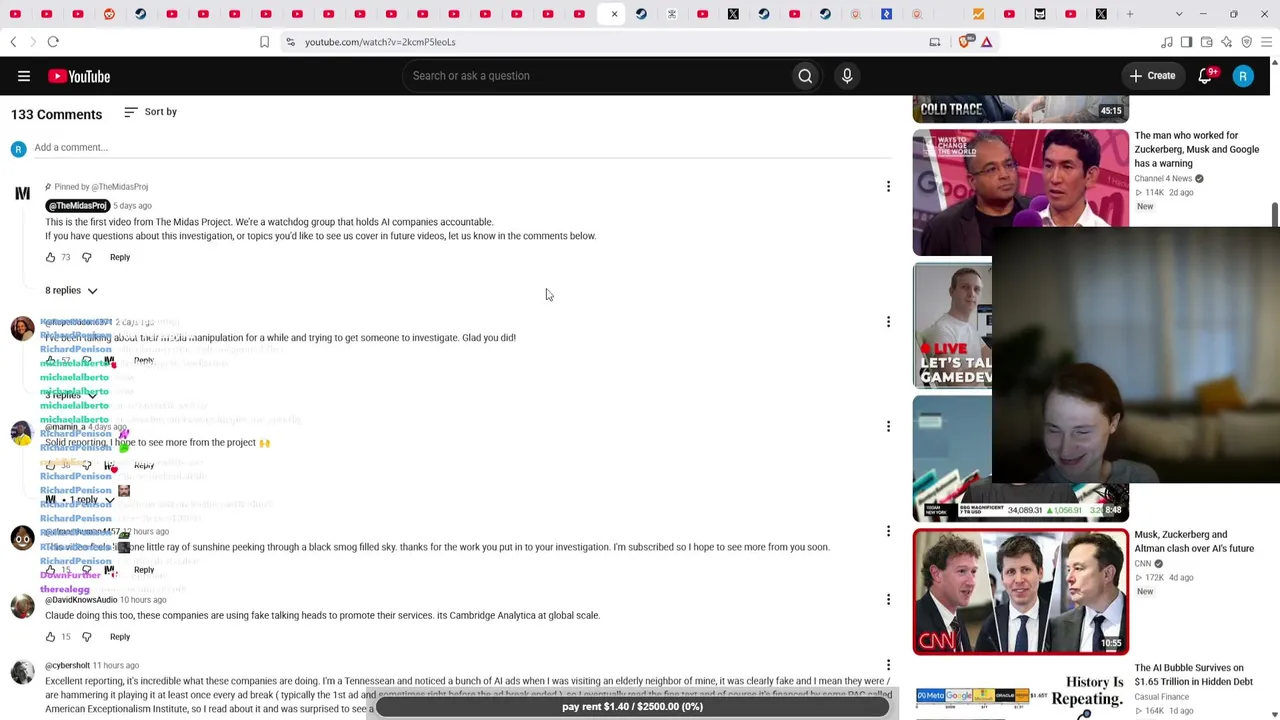Image resolution: width=1280 pixels, height=720 pixels.
Task: Bookmark this page in the address bar
Action: click(264, 42)
